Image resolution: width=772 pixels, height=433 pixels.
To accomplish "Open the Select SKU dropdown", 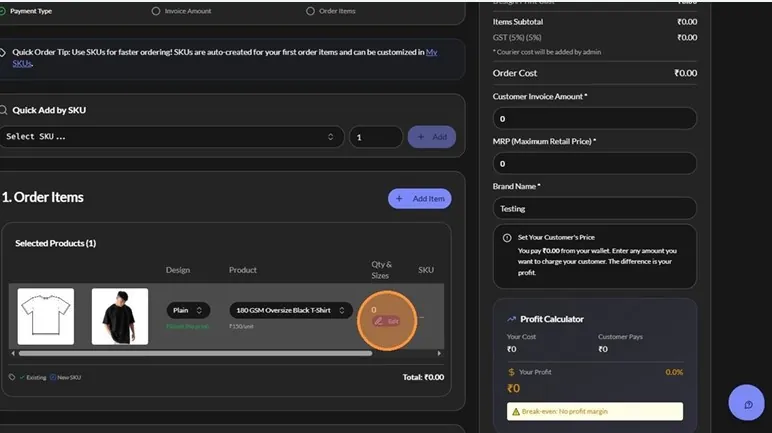I will [x=172, y=137].
